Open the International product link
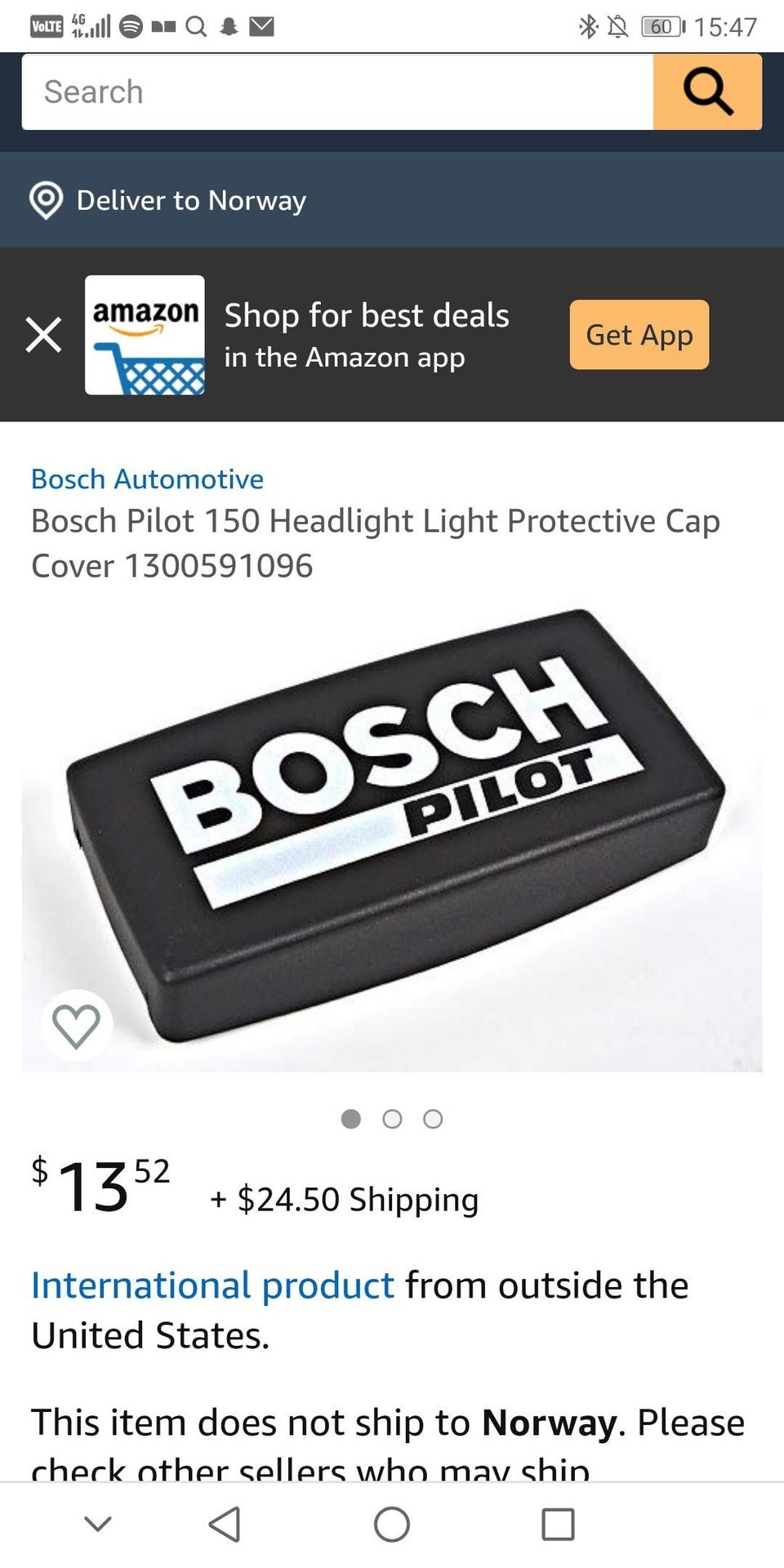784x1568 pixels. pyautogui.click(x=212, y=1285)
